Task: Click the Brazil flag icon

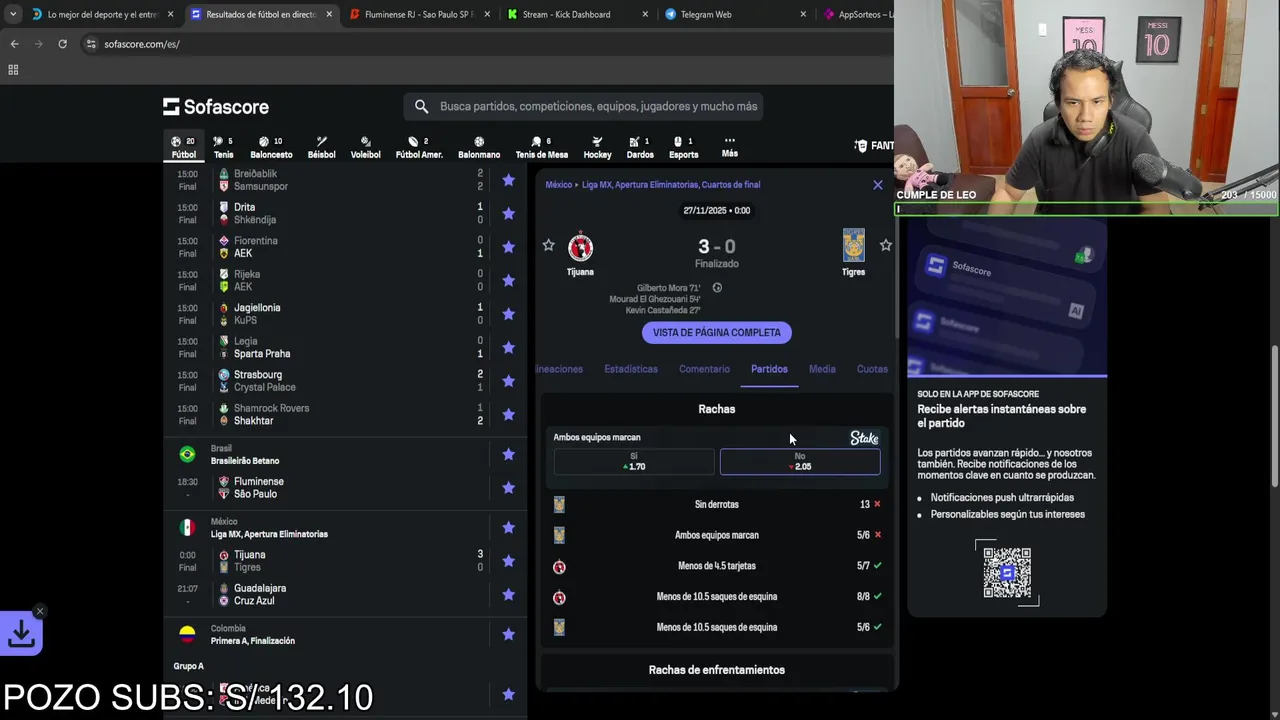Action: [x=187, y=454]
